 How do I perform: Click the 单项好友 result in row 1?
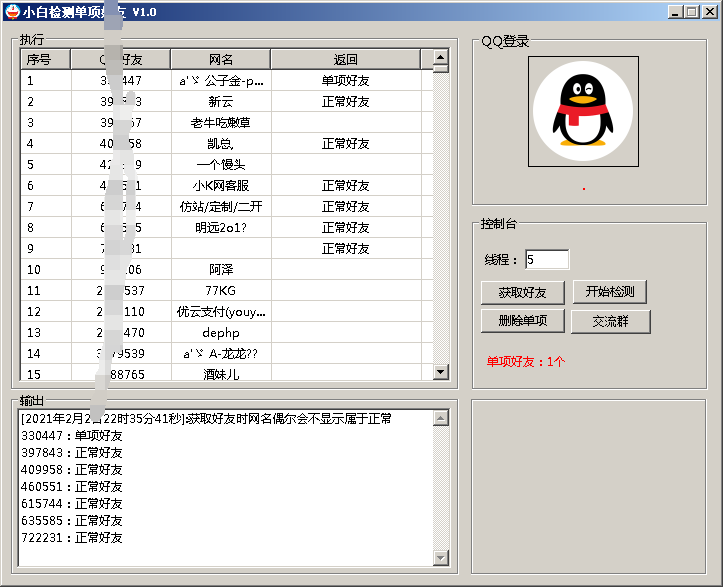tap(345, 81)
